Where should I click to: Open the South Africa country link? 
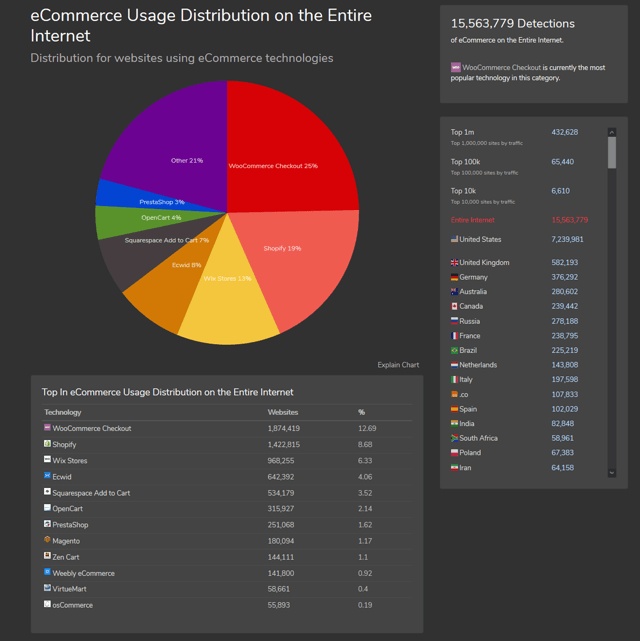478,438
